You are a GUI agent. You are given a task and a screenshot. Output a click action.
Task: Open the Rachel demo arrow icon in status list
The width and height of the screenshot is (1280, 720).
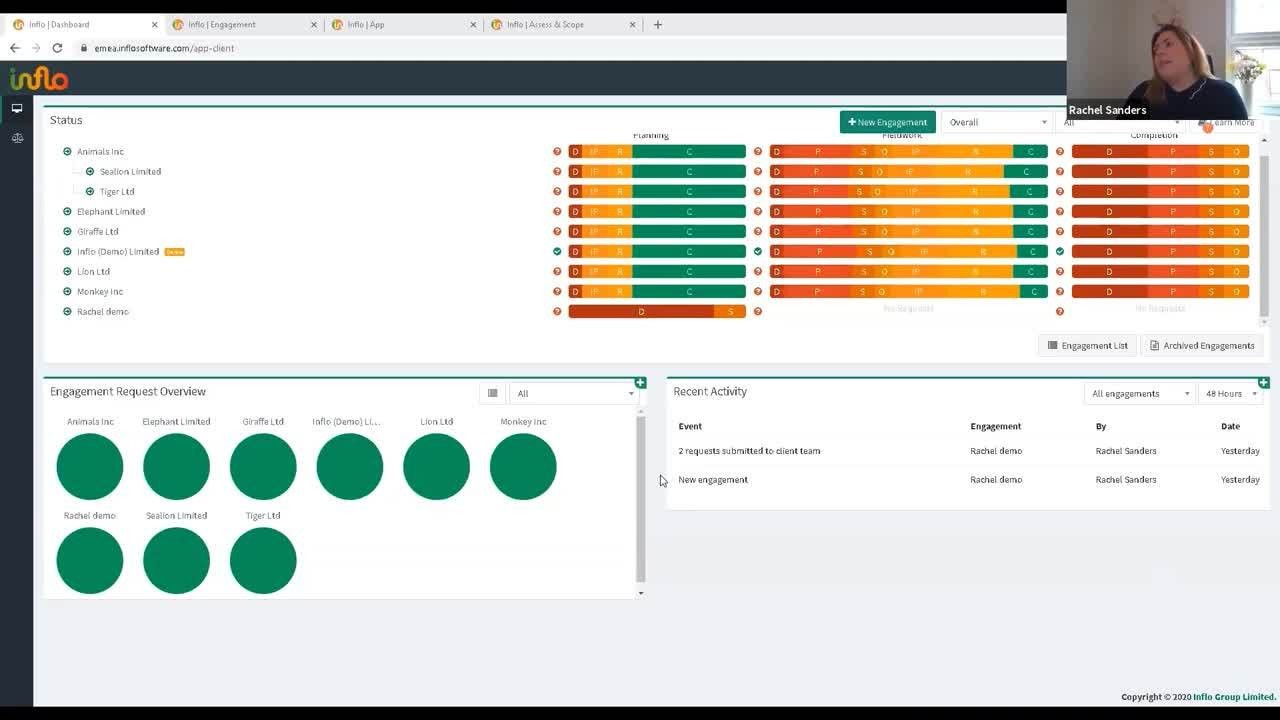click(x=67, y=312)
